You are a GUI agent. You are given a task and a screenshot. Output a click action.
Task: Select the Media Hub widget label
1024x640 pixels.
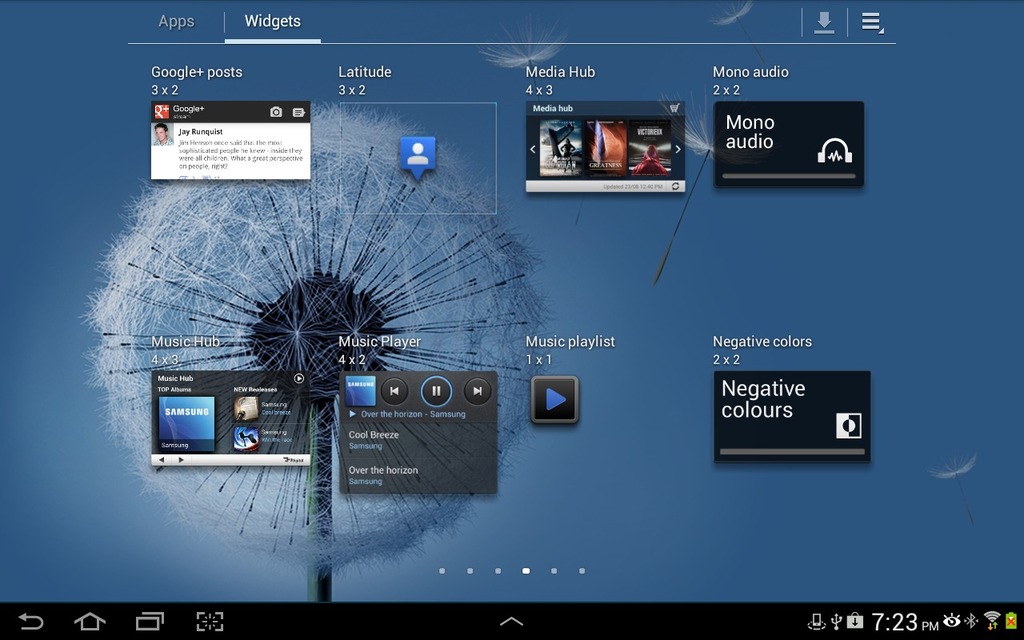tap(560, 72)
